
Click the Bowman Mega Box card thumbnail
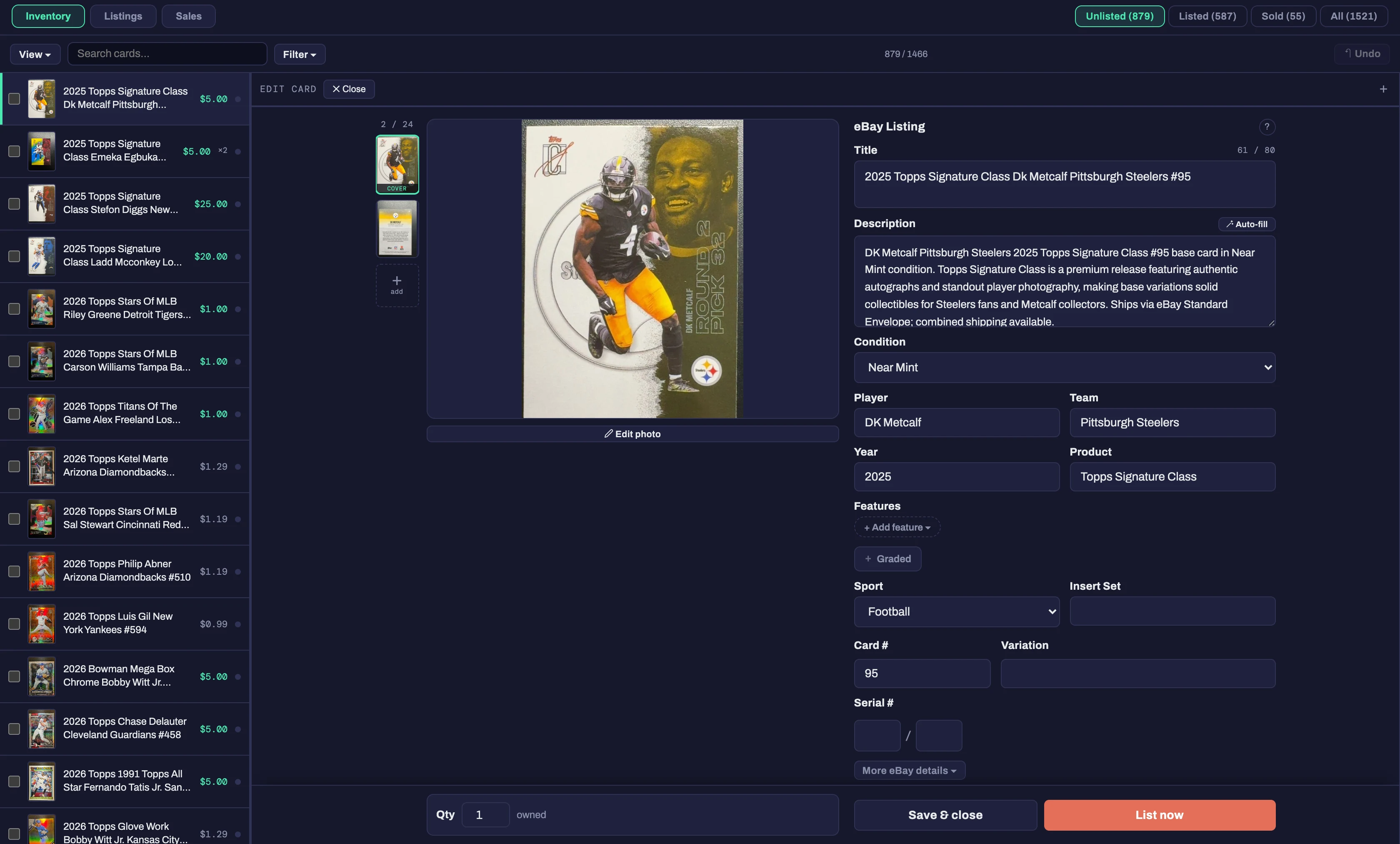pyautogui.click(x=42, y=676)
